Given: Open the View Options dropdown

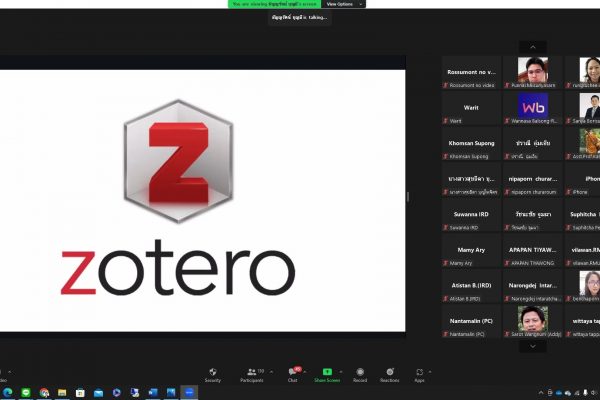Looking at the screenshot, I should (x=344, y=4).
